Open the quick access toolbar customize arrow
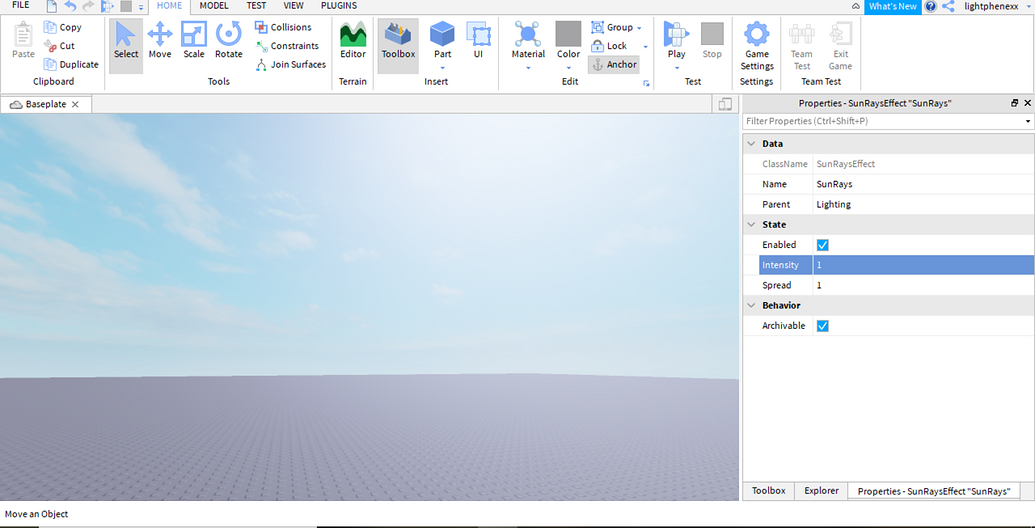1035x528 pixels. 141,7
